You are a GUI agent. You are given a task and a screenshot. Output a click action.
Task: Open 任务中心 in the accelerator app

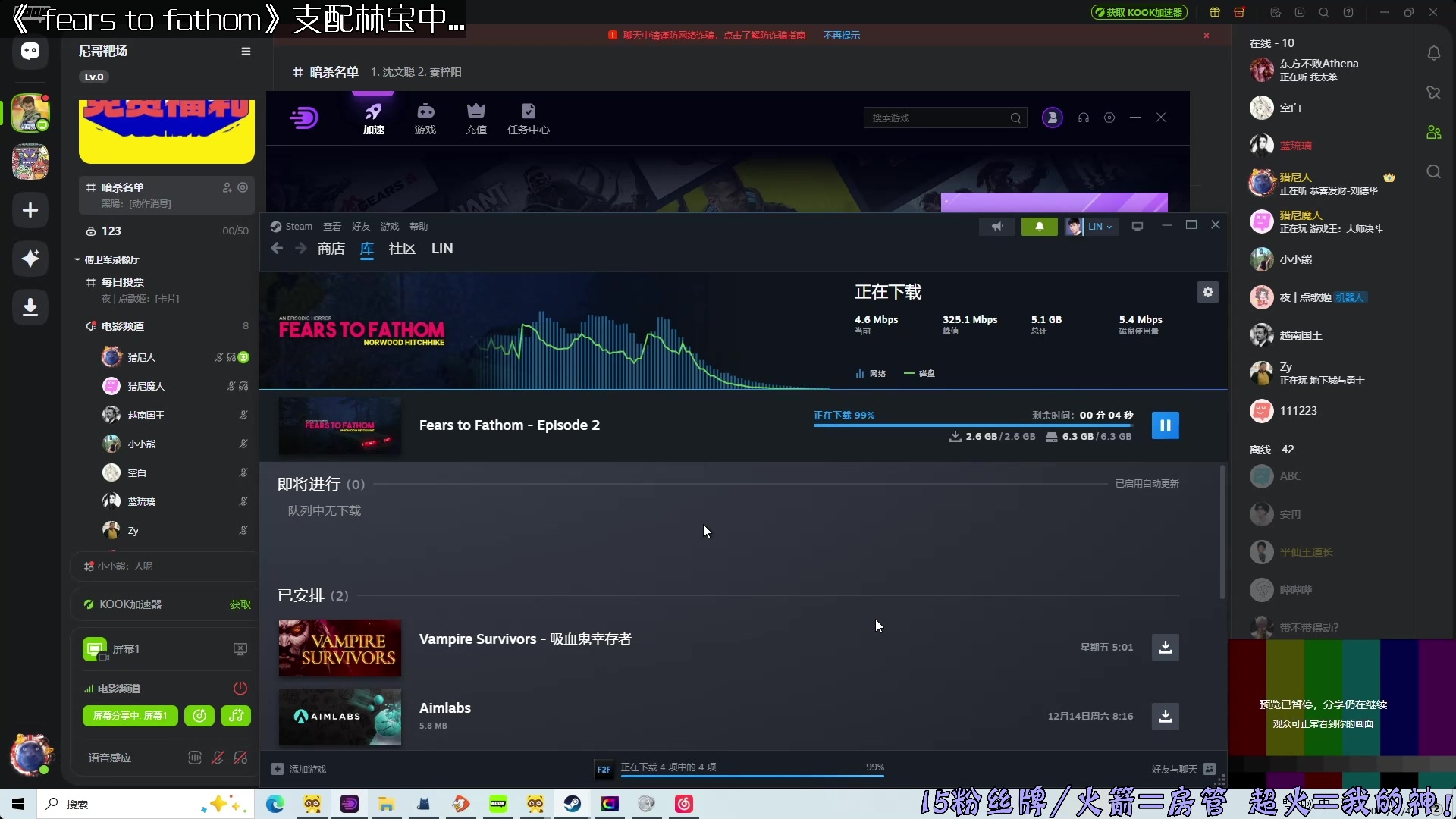tap(529, 120)
